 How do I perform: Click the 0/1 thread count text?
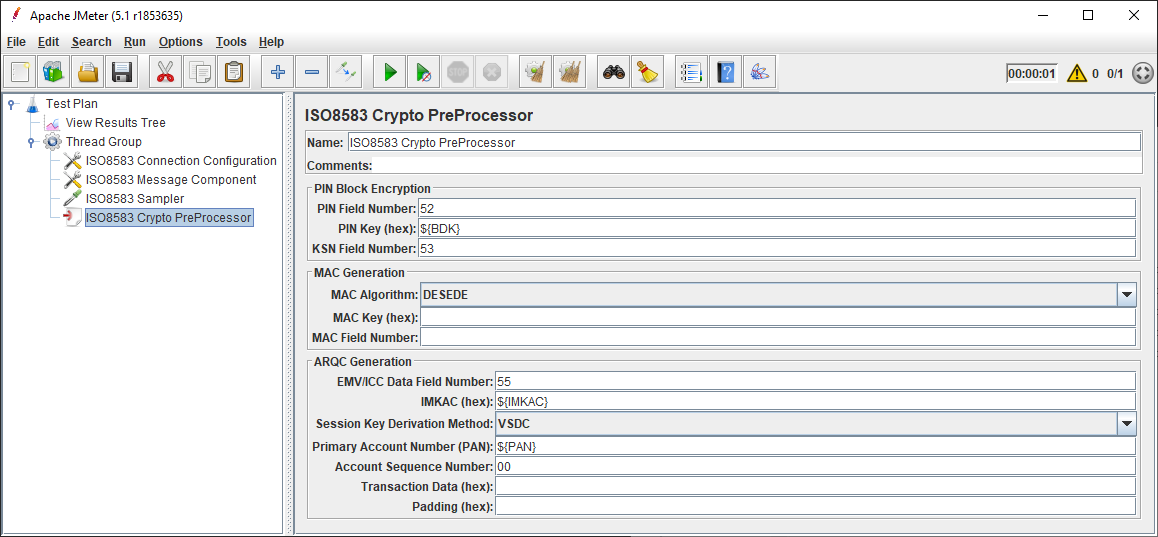point(1114,73)
